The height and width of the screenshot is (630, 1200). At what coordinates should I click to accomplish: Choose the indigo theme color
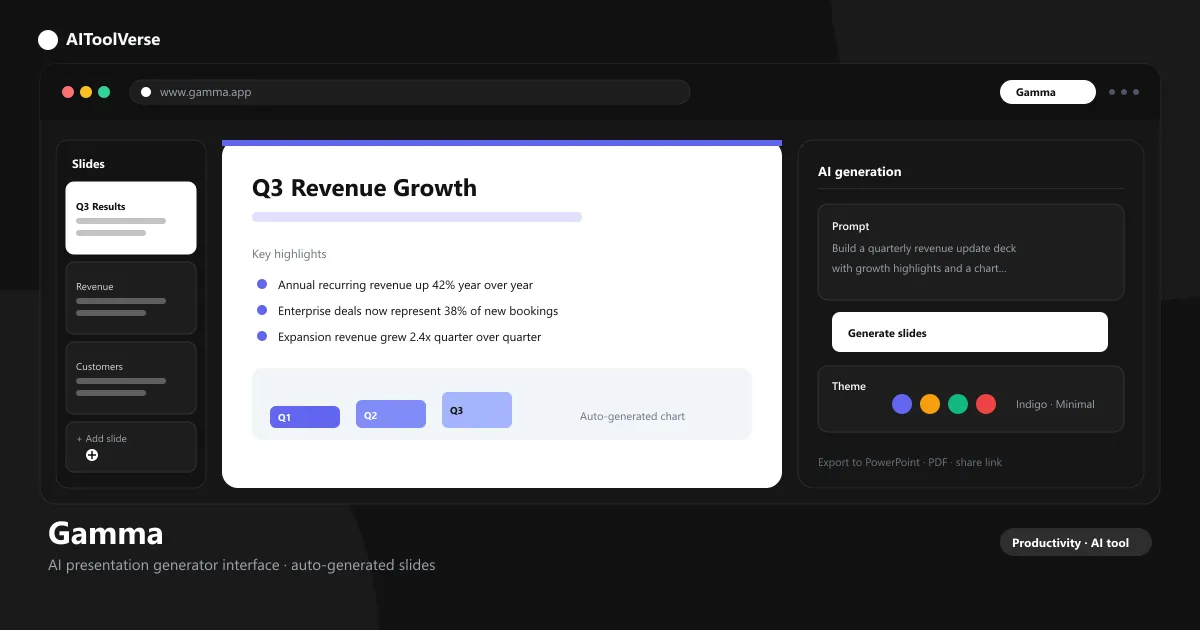[902, 404]
